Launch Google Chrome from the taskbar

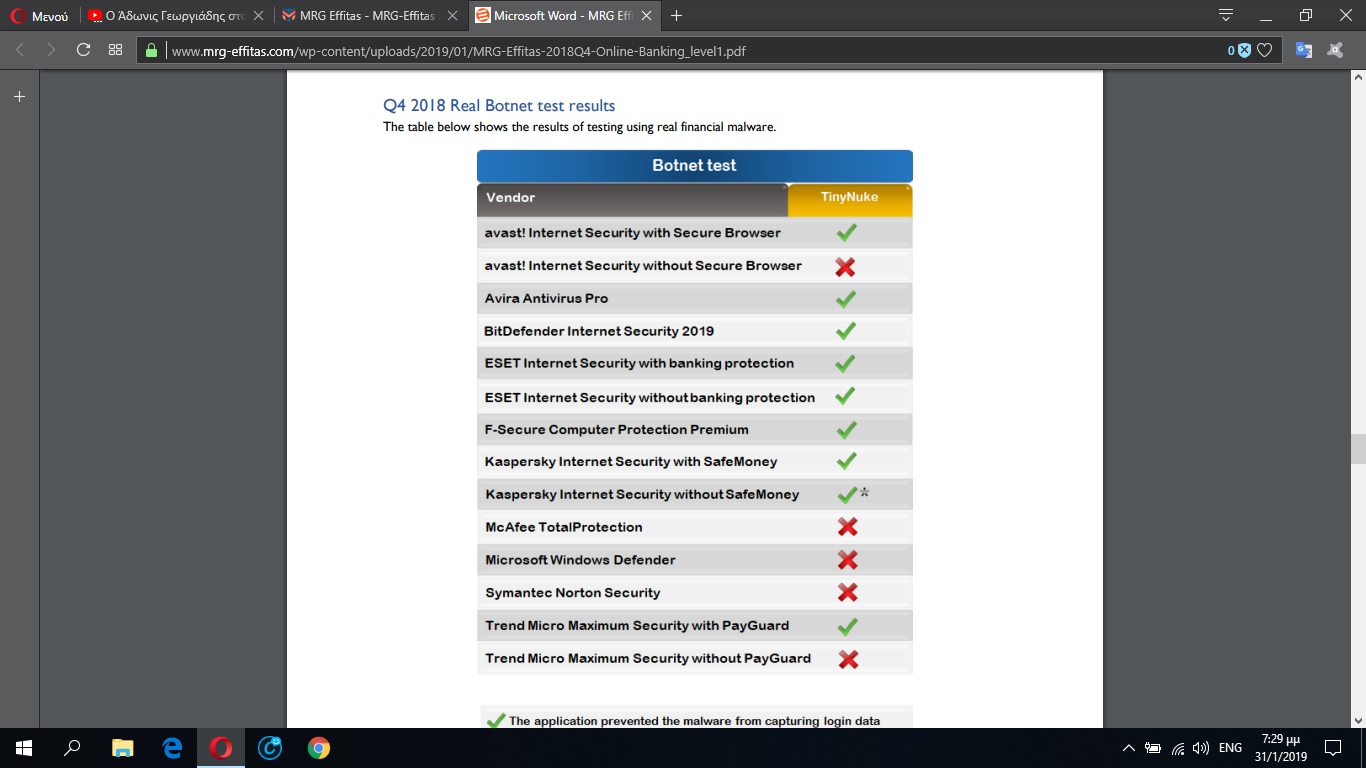(319, 748)
